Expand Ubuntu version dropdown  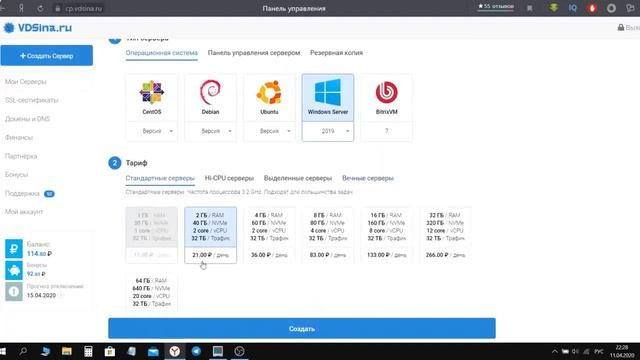pos(269,131)
